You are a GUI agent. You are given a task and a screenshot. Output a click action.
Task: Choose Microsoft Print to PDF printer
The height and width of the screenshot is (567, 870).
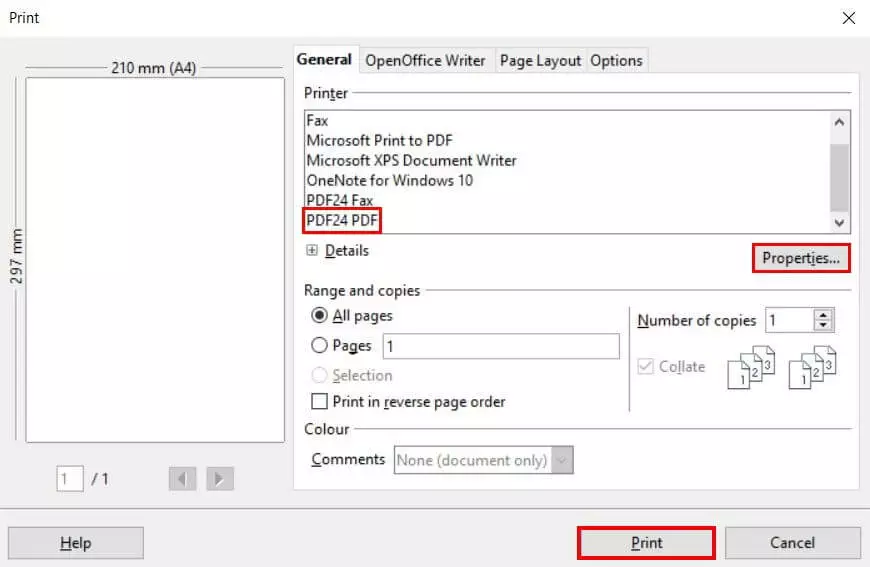pos(379,140)
